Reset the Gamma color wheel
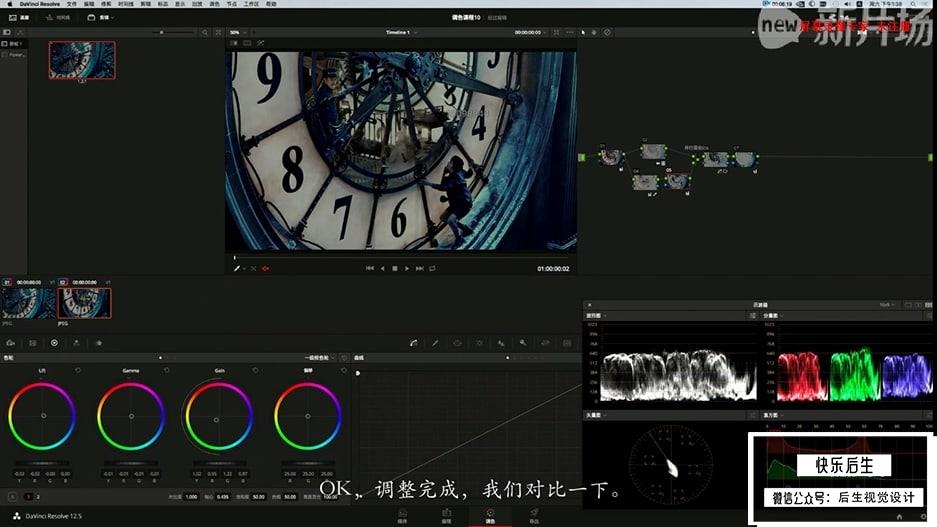 tap(167, 370)
